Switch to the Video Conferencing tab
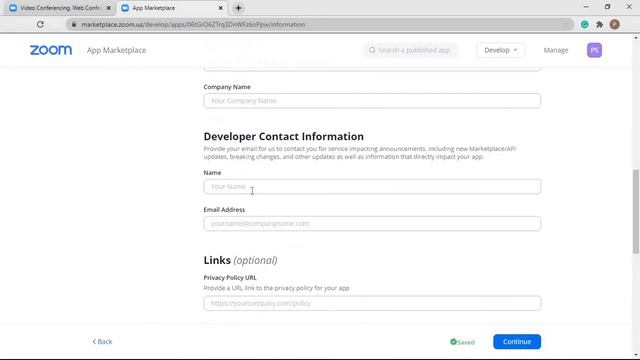The height and width of the screenshot is (360, 640). [x=59, y=8]
